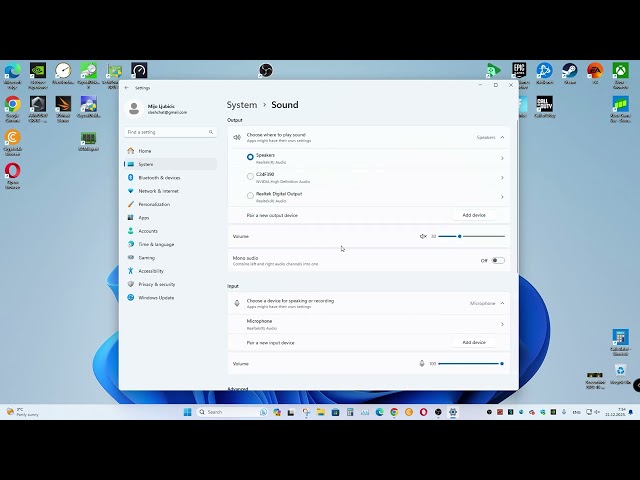
Task: Click the search magnifier in Find a setting
Action: (211, 132)
